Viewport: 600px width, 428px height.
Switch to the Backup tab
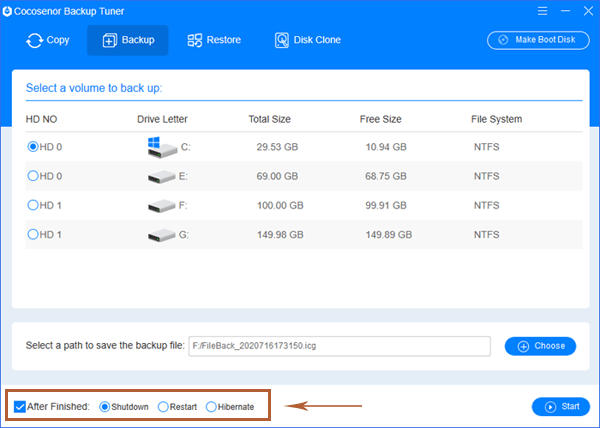[x=128, y=40]
